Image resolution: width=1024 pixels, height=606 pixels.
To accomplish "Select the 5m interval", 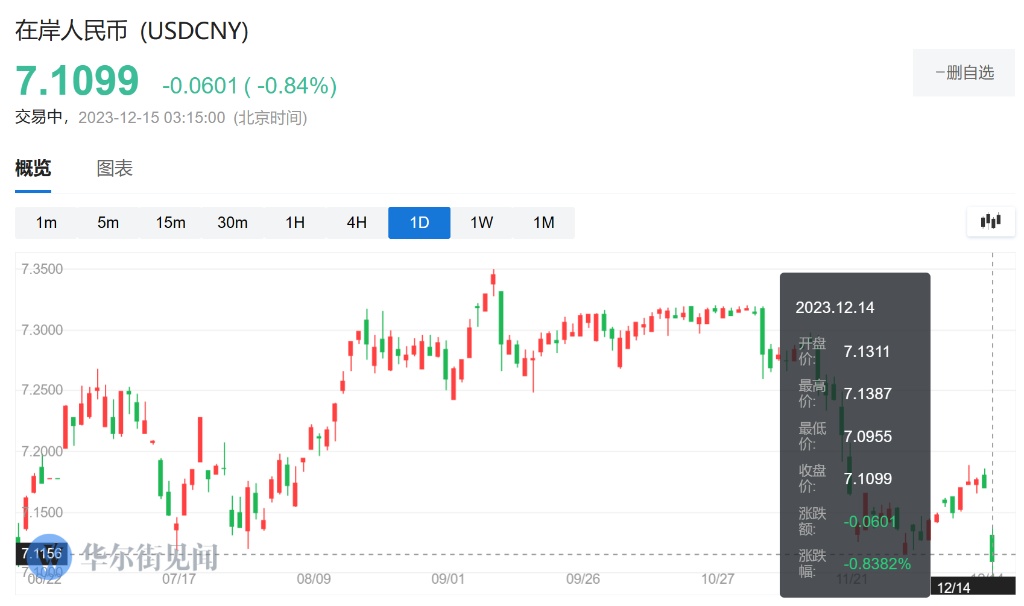I will click(108, 222).
